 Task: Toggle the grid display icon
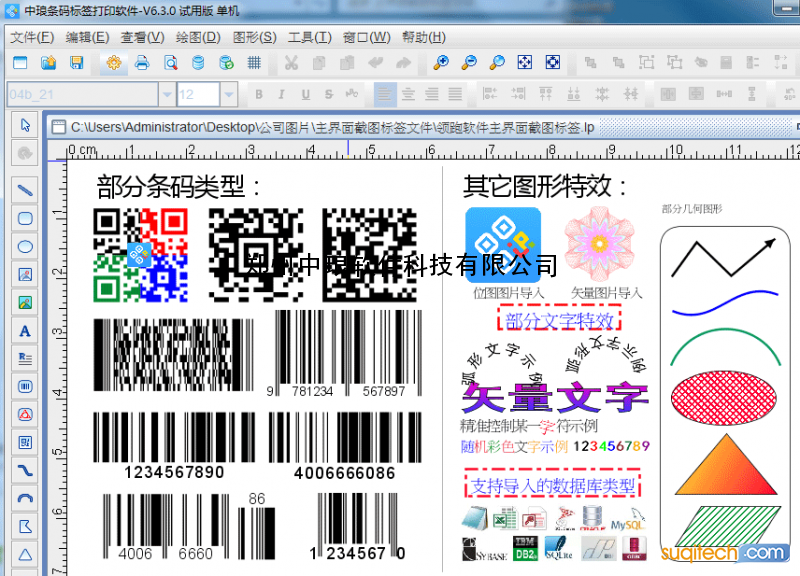click(254, 63)
